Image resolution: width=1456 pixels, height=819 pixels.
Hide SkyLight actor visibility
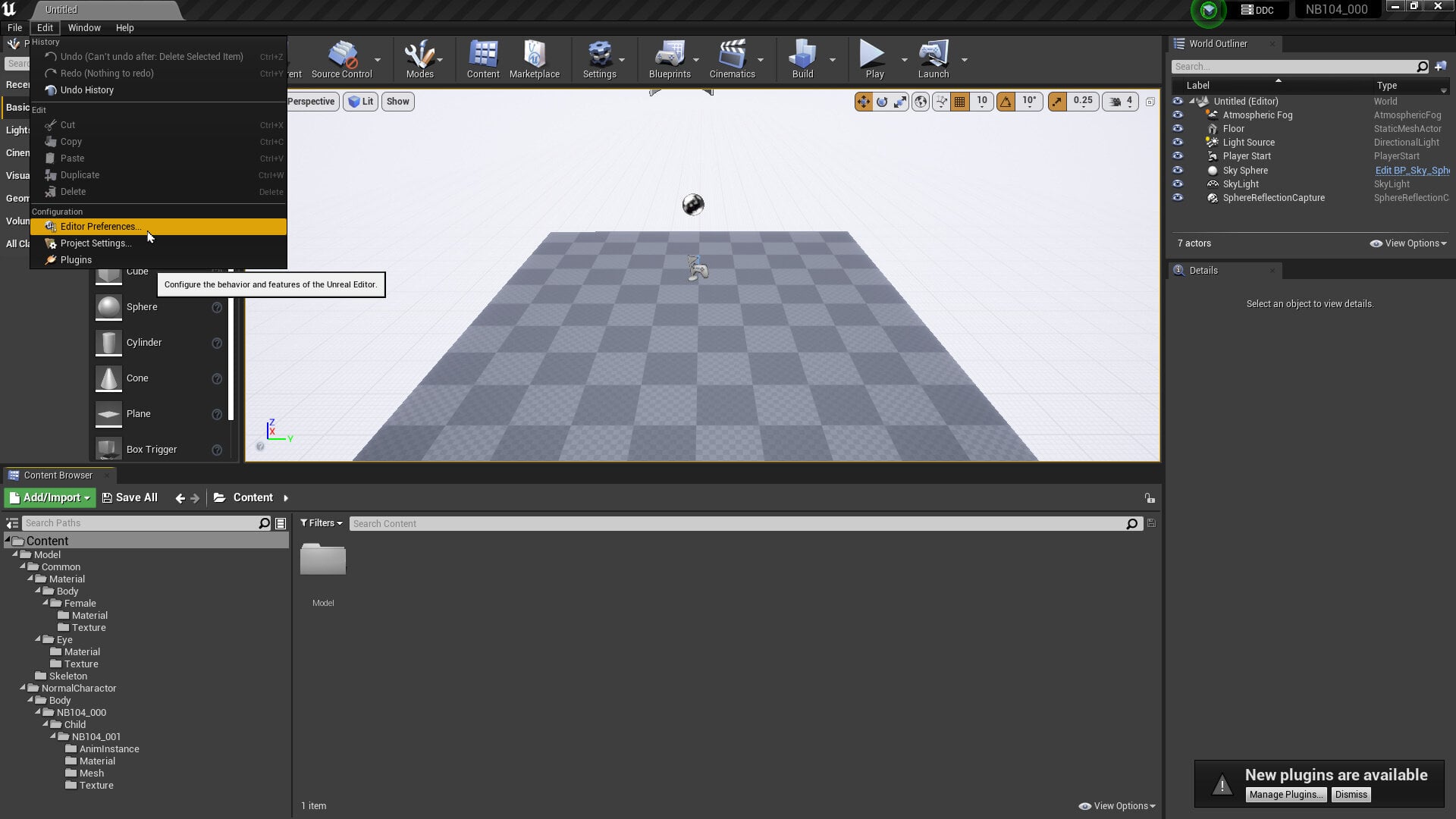tap(1178, 184)
